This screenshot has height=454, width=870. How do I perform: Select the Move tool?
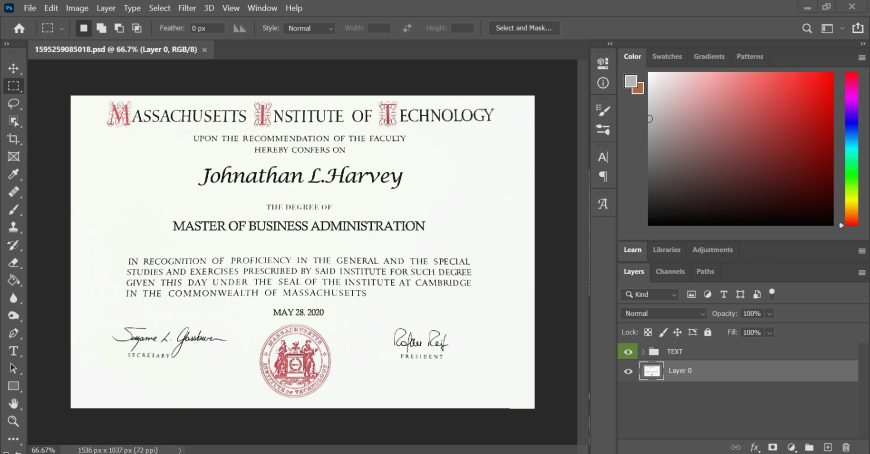click(x=13, y=68)
